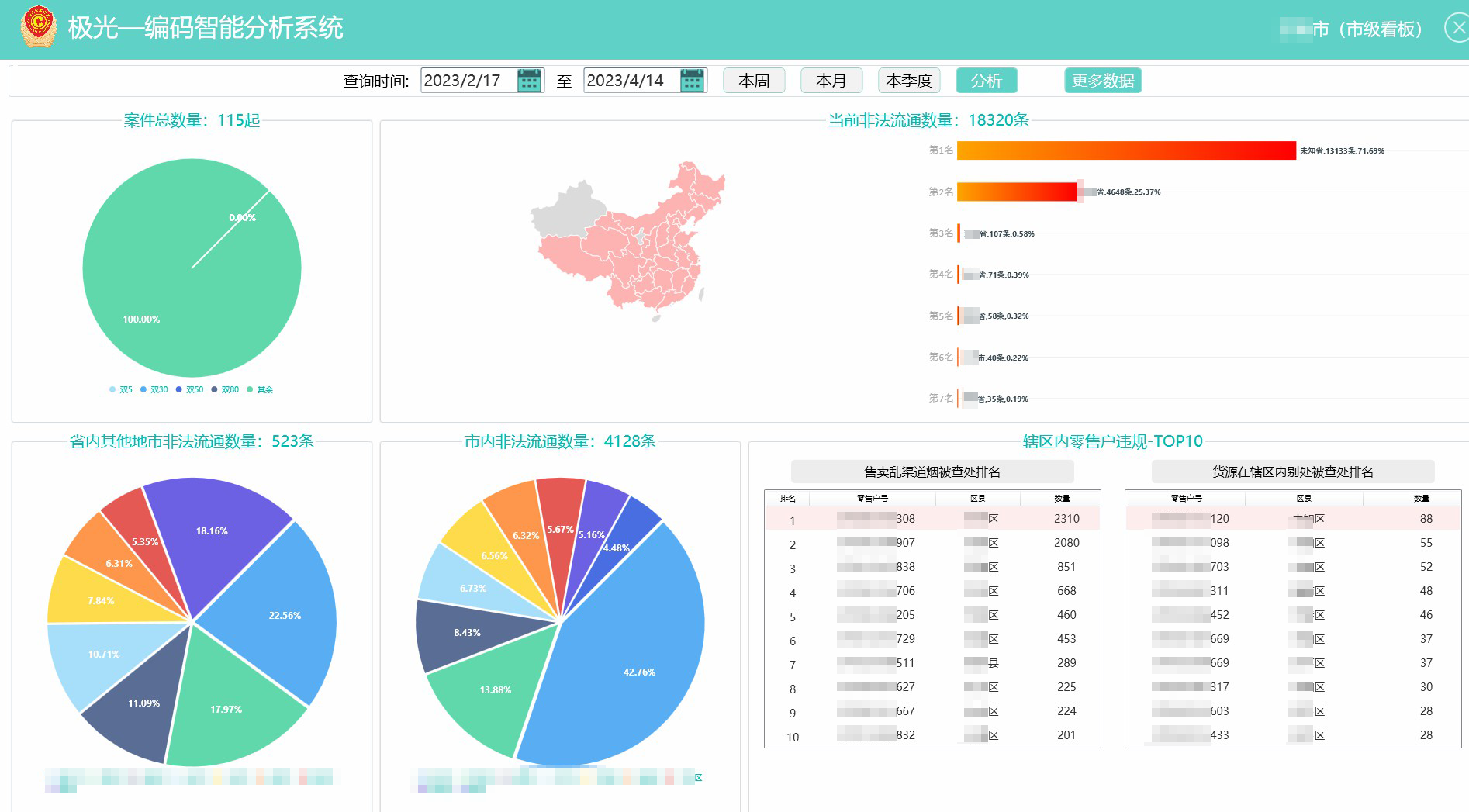Open the end date calendar picker icon
Viewport: 1469px width, 812px height.
692,80
